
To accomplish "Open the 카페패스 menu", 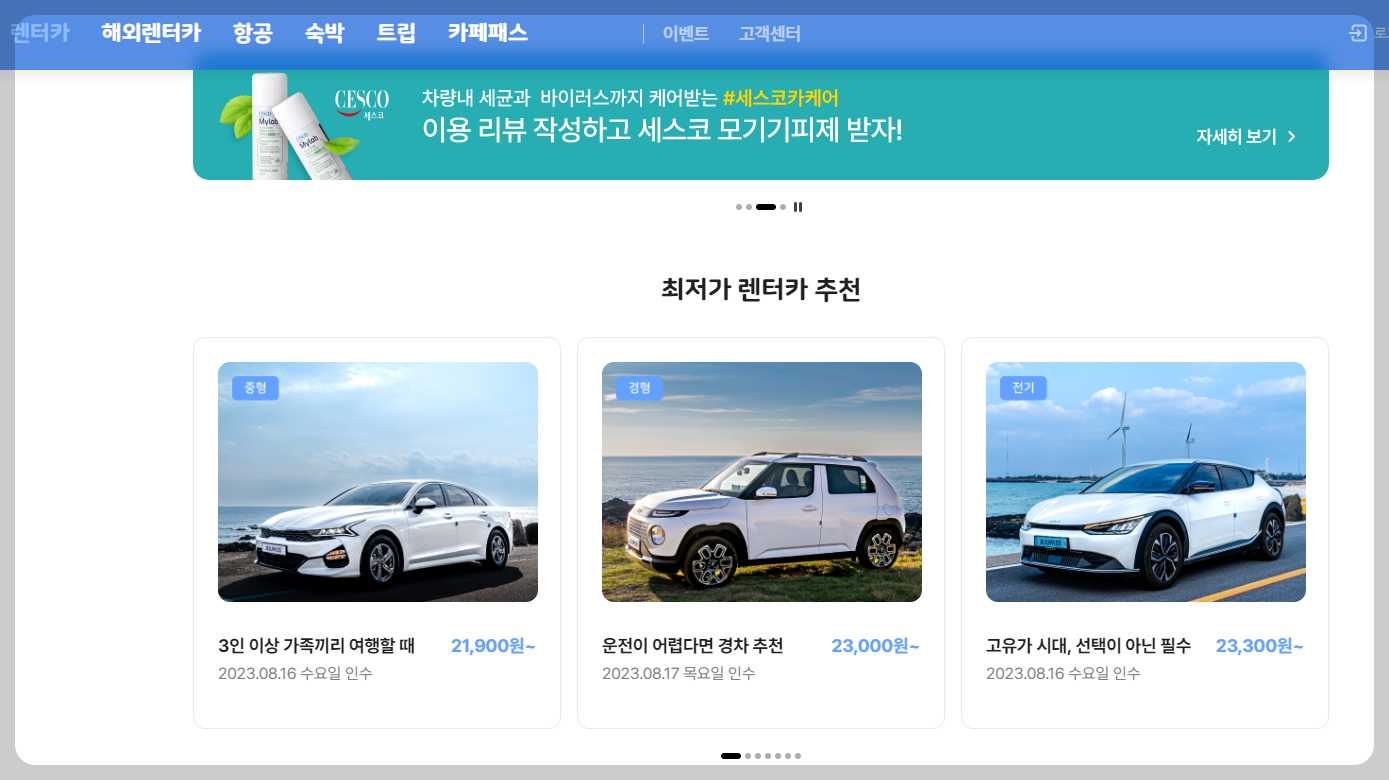I will [486, 32].
